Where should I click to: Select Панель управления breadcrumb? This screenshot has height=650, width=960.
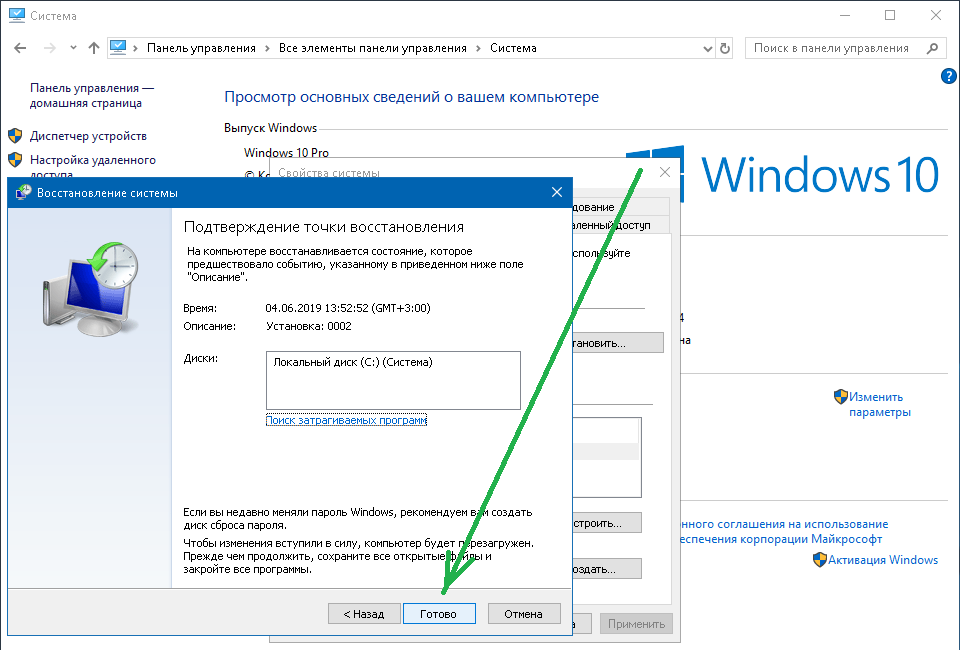tap(201, 48)
